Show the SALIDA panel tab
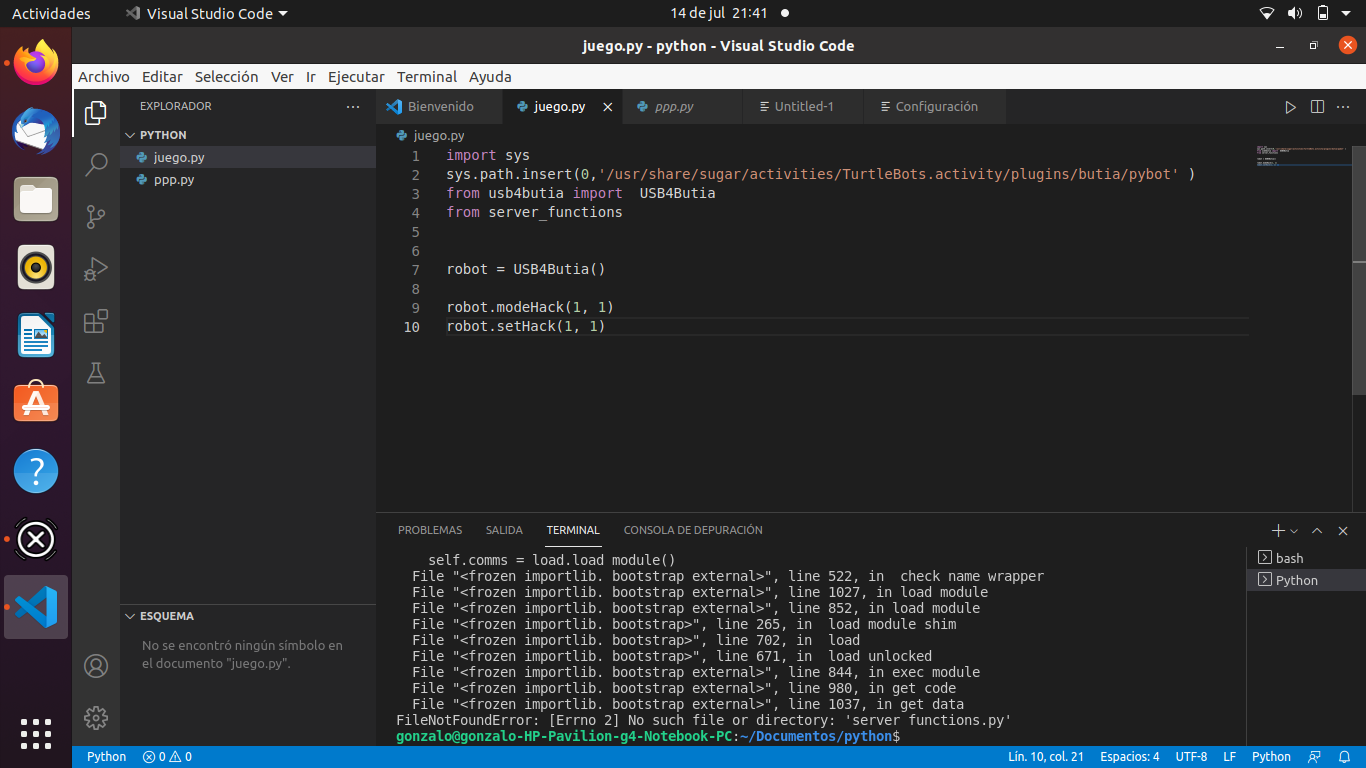The height and width of the screenshot is (768, 1366). tap(504, 530)
